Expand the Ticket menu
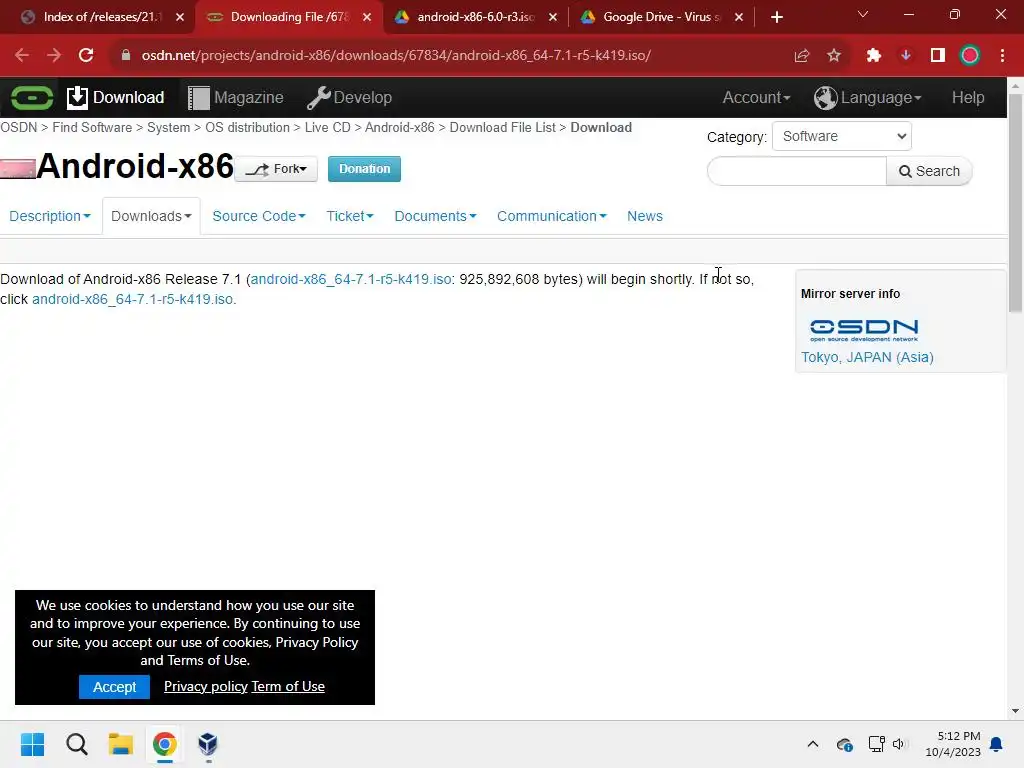1024x768 pixels. click(x=349, y=216)
